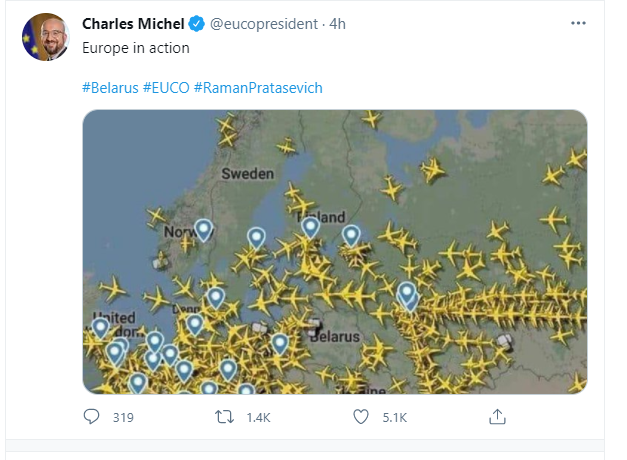Open the #EUCO hashtag
This screenshot has height=460, width=627.
(165, 87)
